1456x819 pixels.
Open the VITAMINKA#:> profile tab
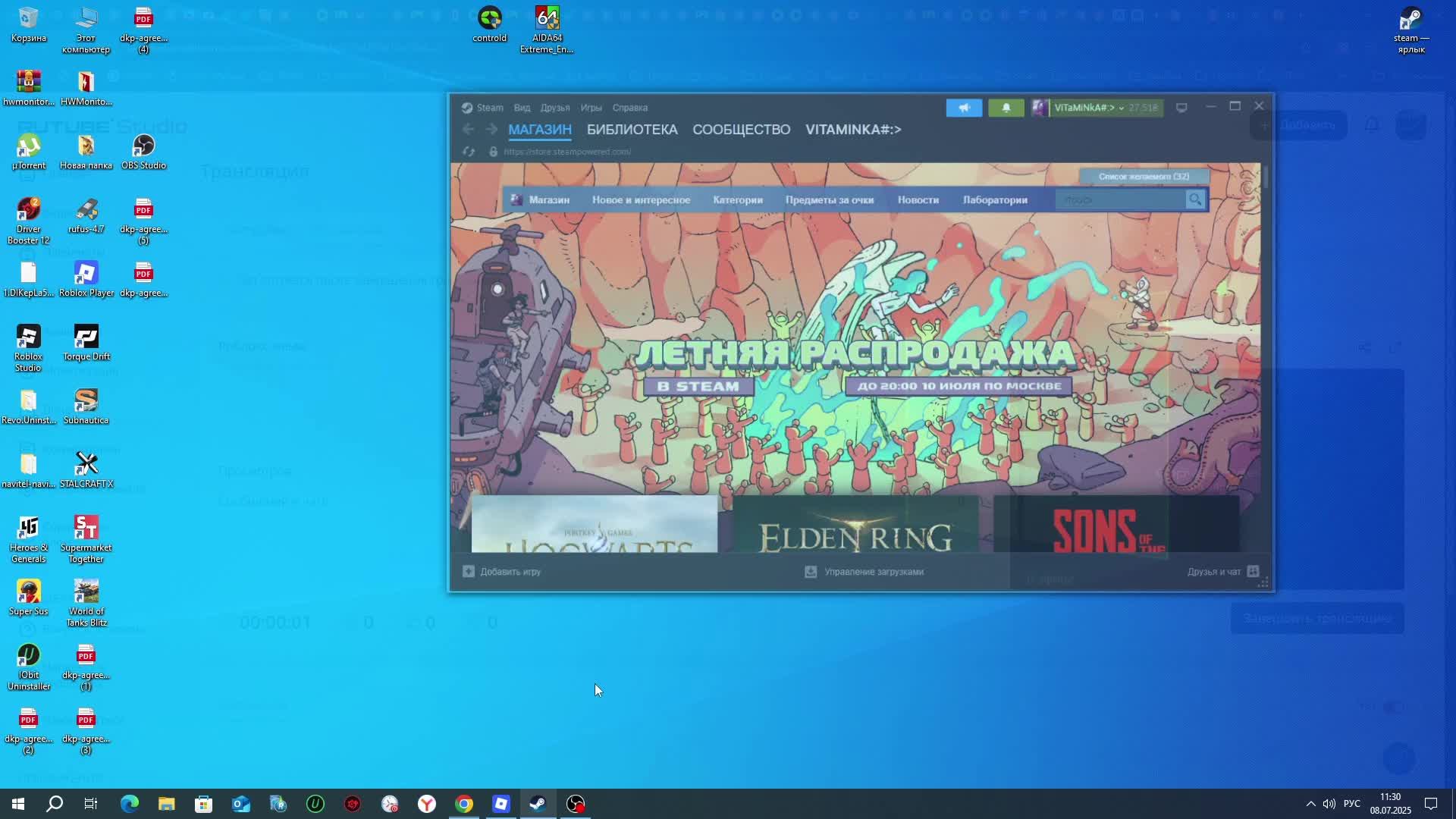tap(853, 130)
